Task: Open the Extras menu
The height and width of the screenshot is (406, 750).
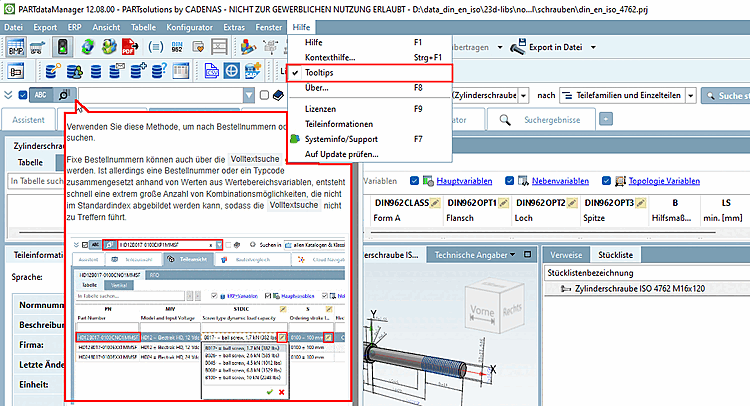Action: point(234,27)
